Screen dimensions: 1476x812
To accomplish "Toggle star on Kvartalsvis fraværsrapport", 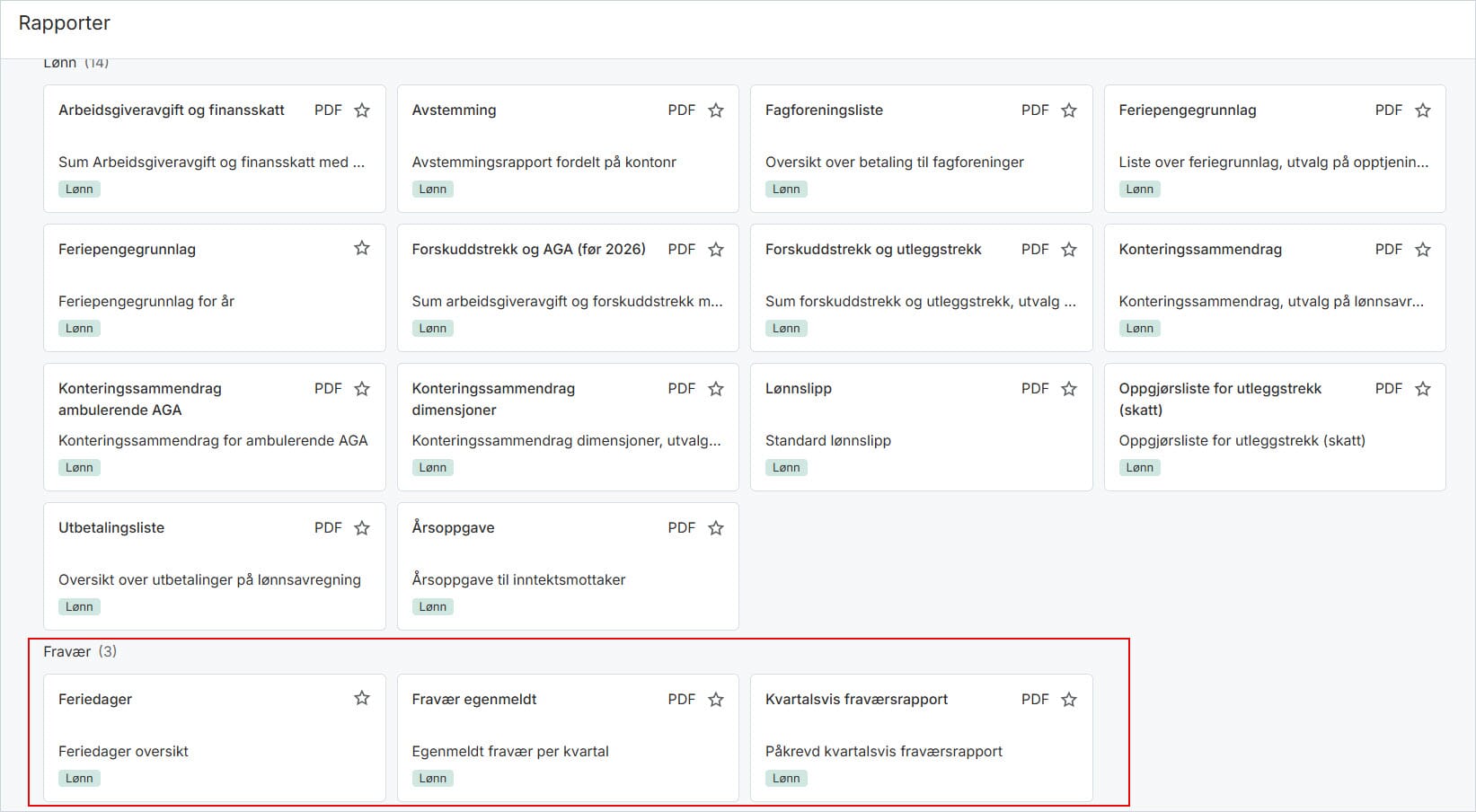I will tap(1069, 700).
